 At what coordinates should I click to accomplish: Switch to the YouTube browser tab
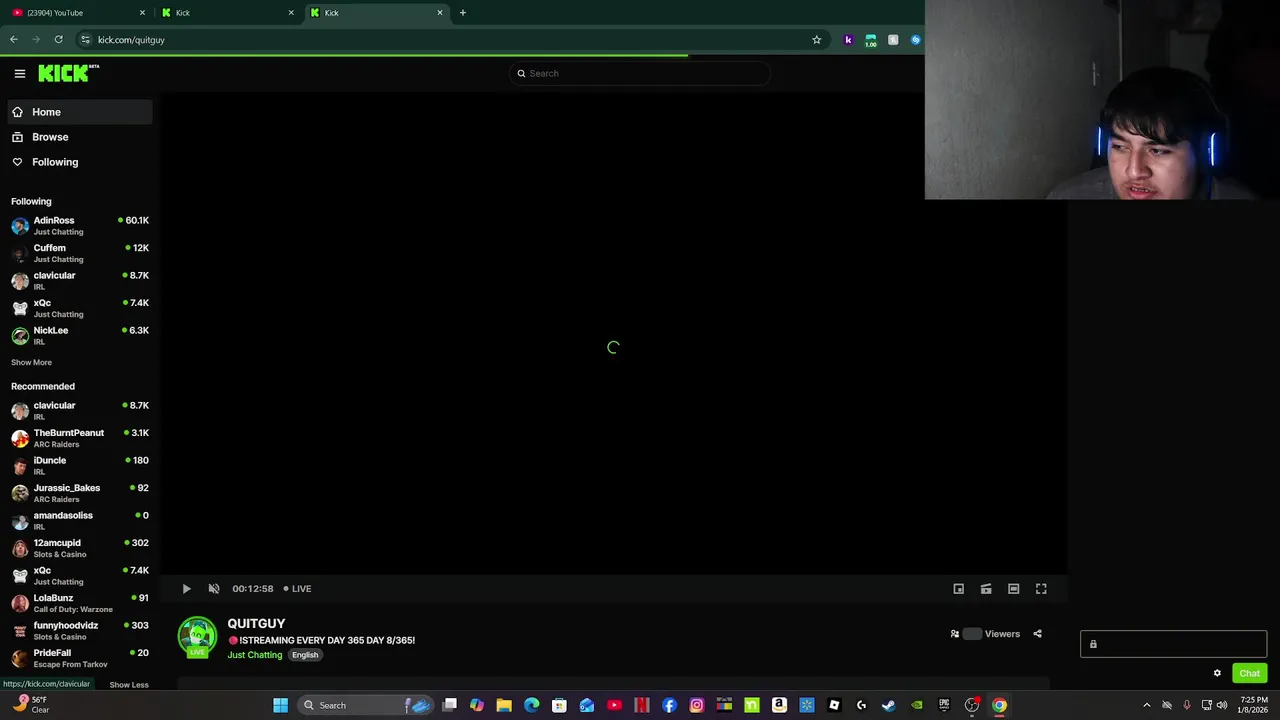[x=78, y=13]
